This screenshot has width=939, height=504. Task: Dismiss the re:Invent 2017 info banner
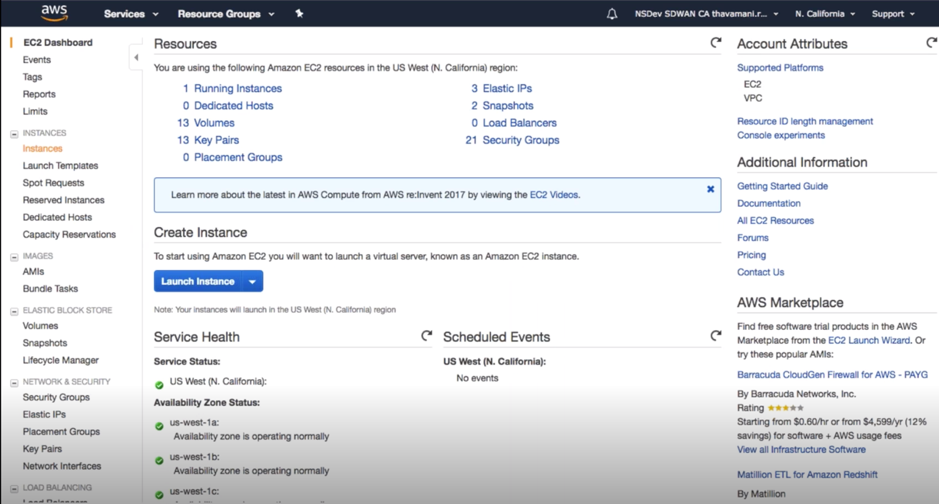[x=710, y=189]
